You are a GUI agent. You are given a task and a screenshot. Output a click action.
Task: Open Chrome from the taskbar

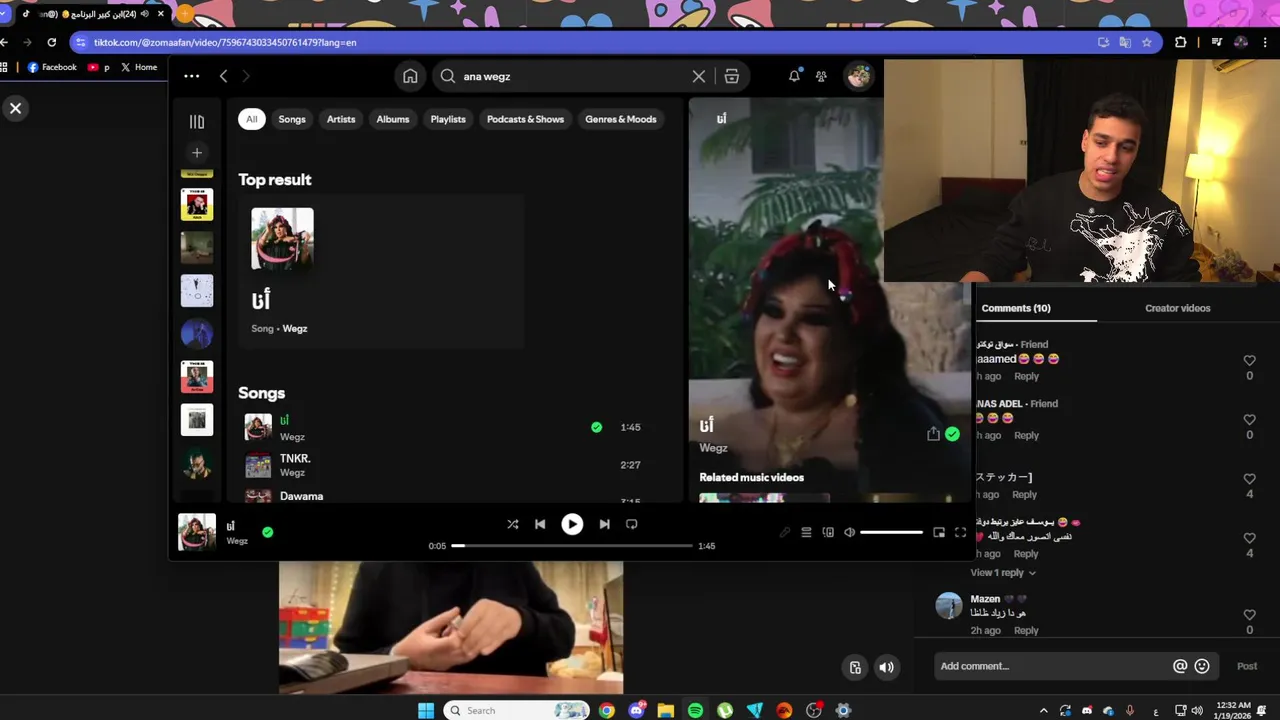(606, 710)
